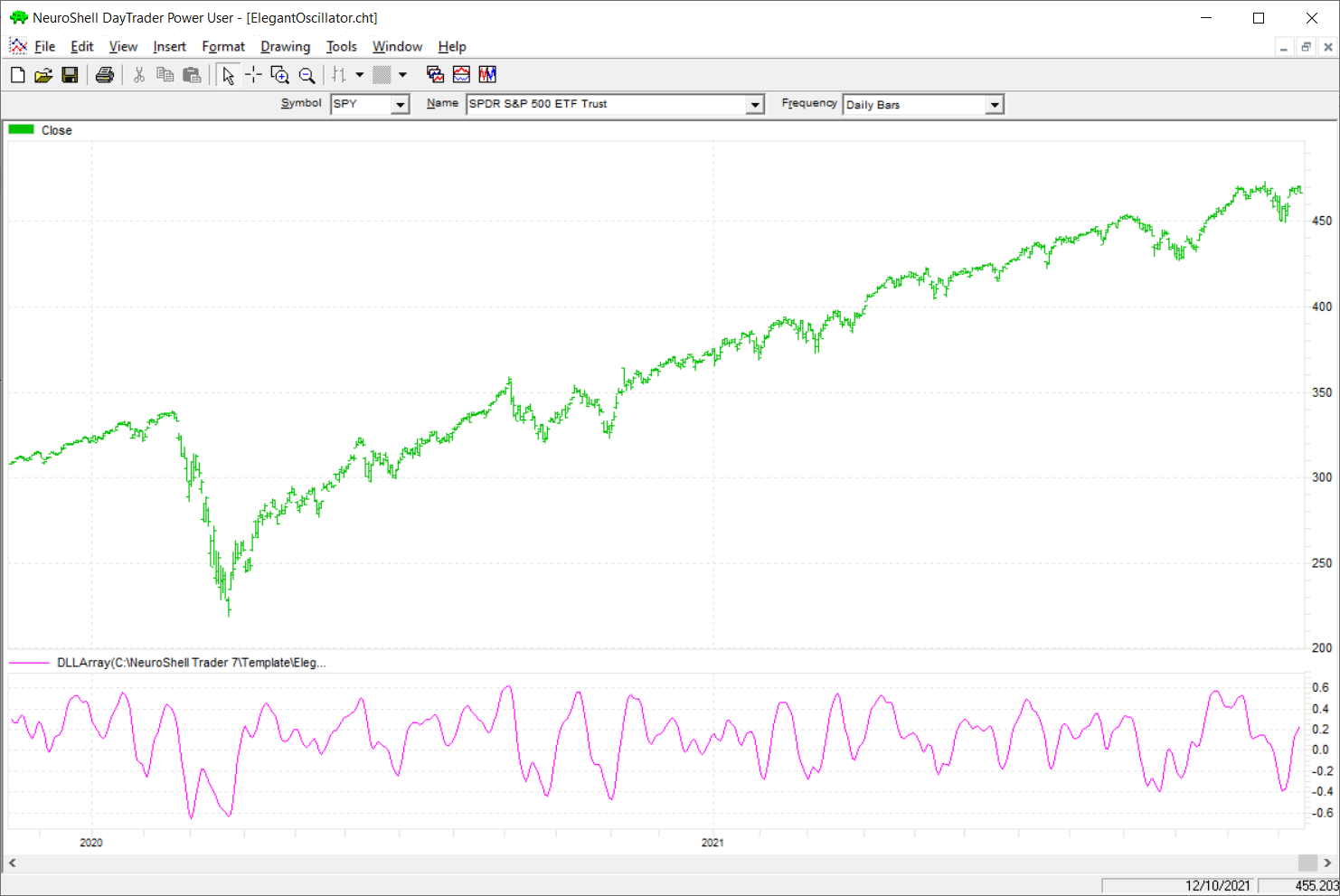Print the chart using the printer icon
The height and width of the screenshot is (896, 1340).
[x=105, y=75]
